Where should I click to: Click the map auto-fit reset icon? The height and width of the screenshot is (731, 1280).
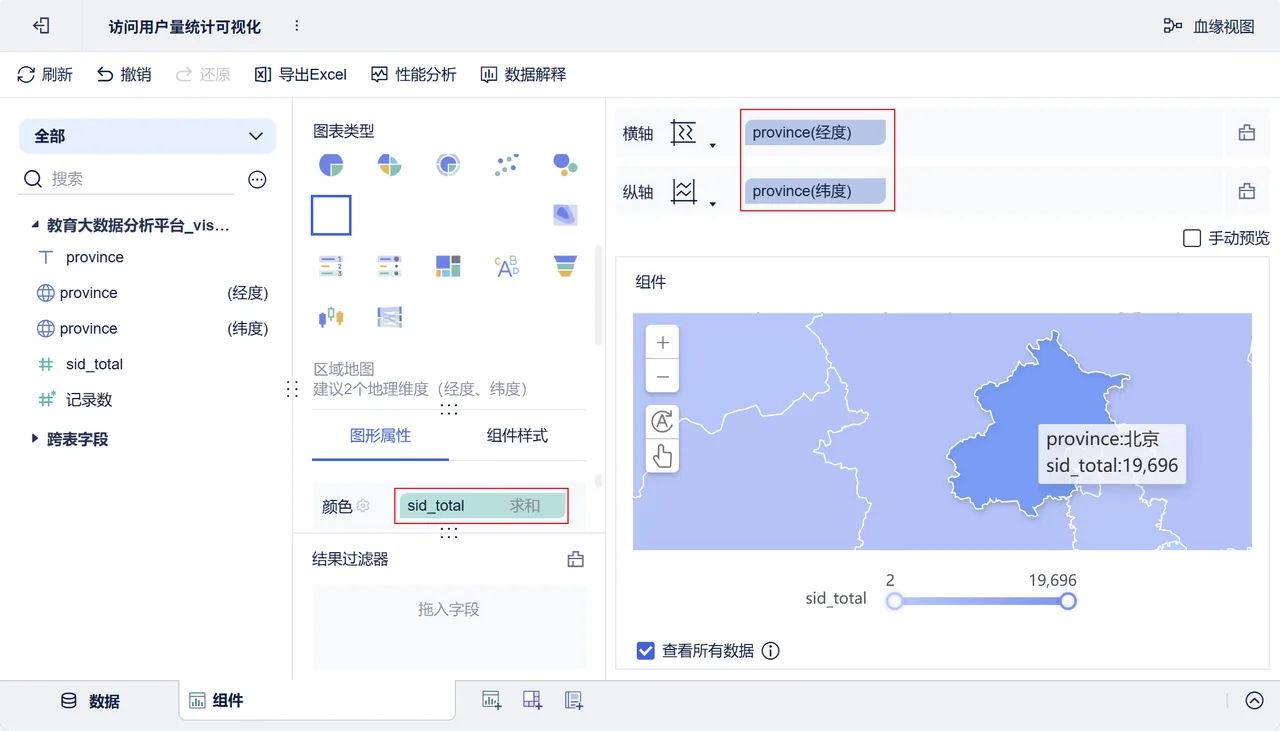pyautogui.click(x=663, y=422)
